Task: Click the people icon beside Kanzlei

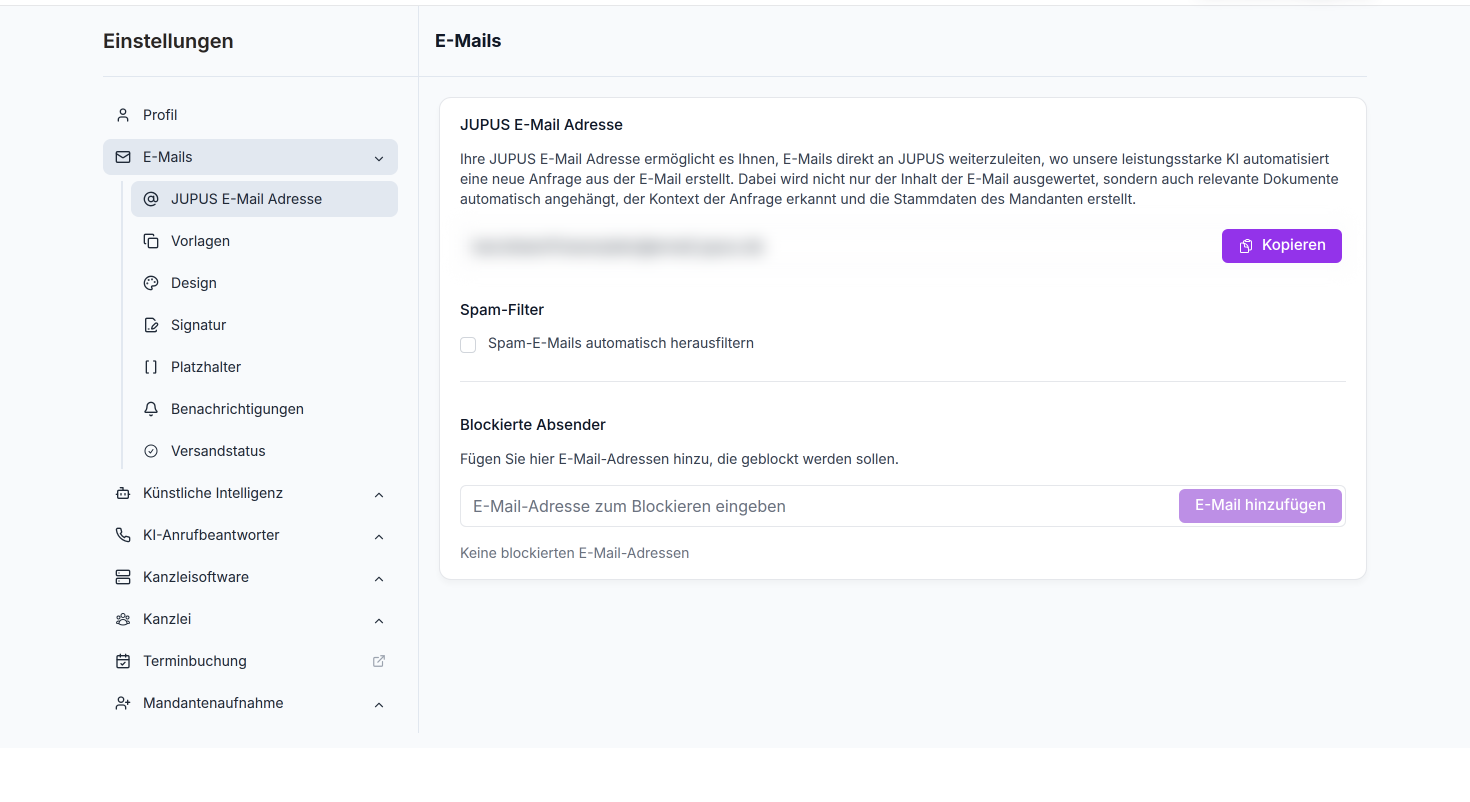Action: click(x=123, y=619)
